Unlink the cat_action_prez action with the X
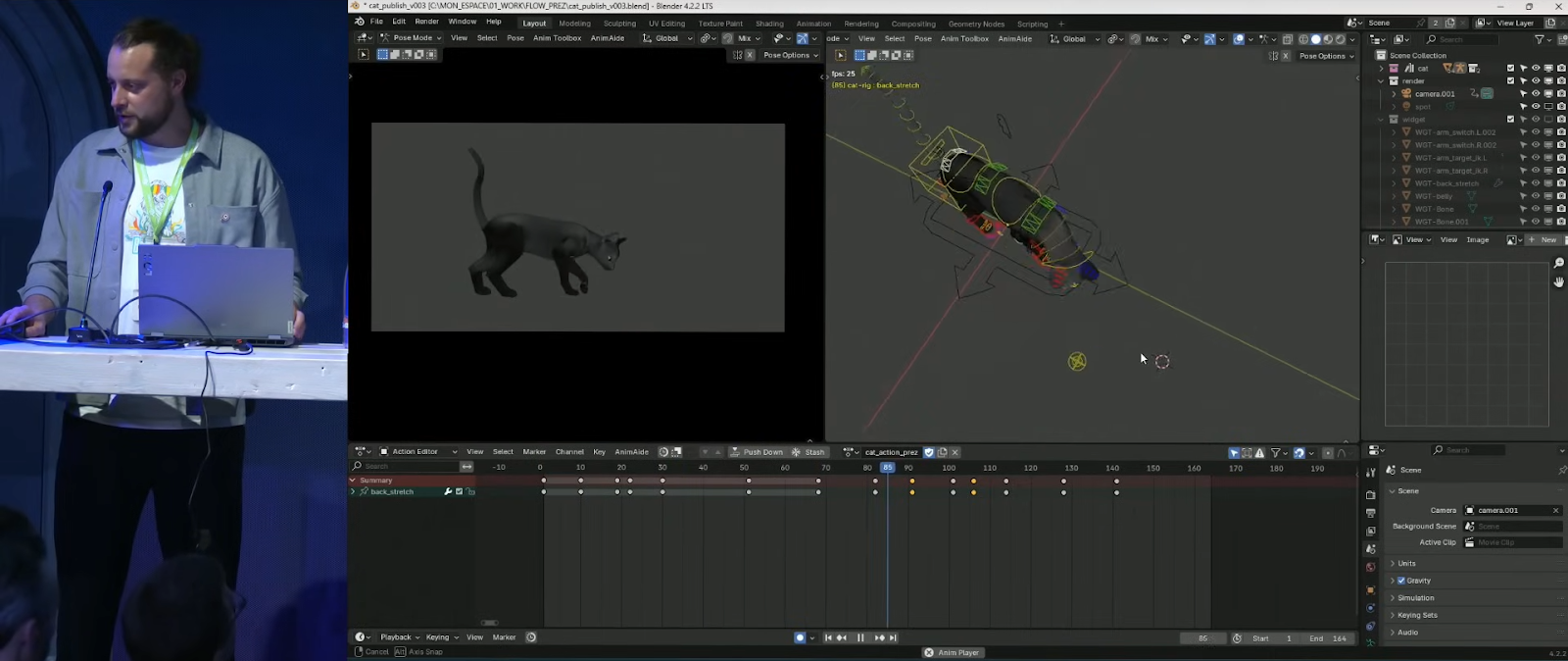Image resolution: width=1568 pixels, height=661 pixels. [x=955, y=452]
